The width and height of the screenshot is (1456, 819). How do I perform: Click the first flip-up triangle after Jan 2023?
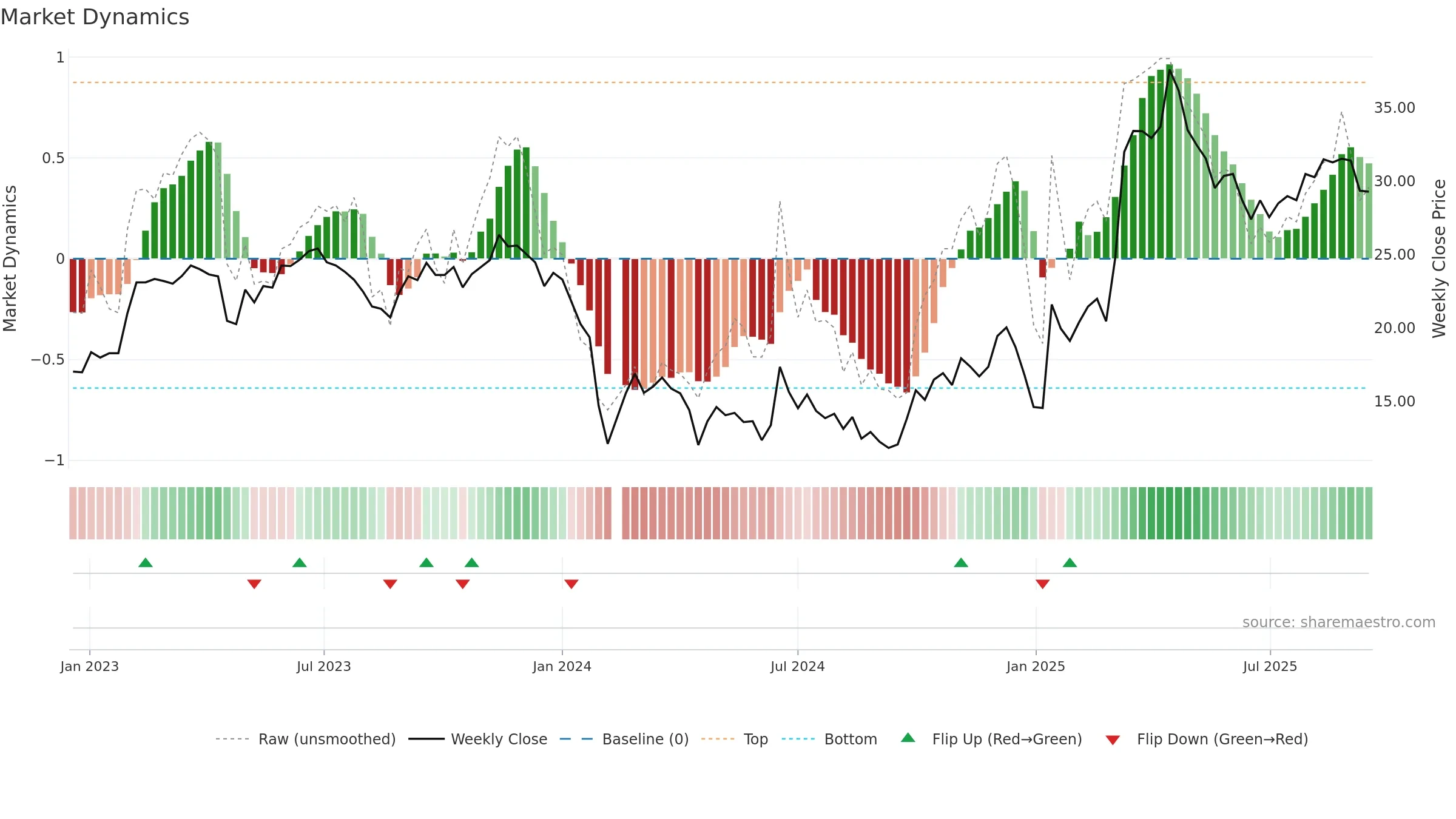[146, 562]
